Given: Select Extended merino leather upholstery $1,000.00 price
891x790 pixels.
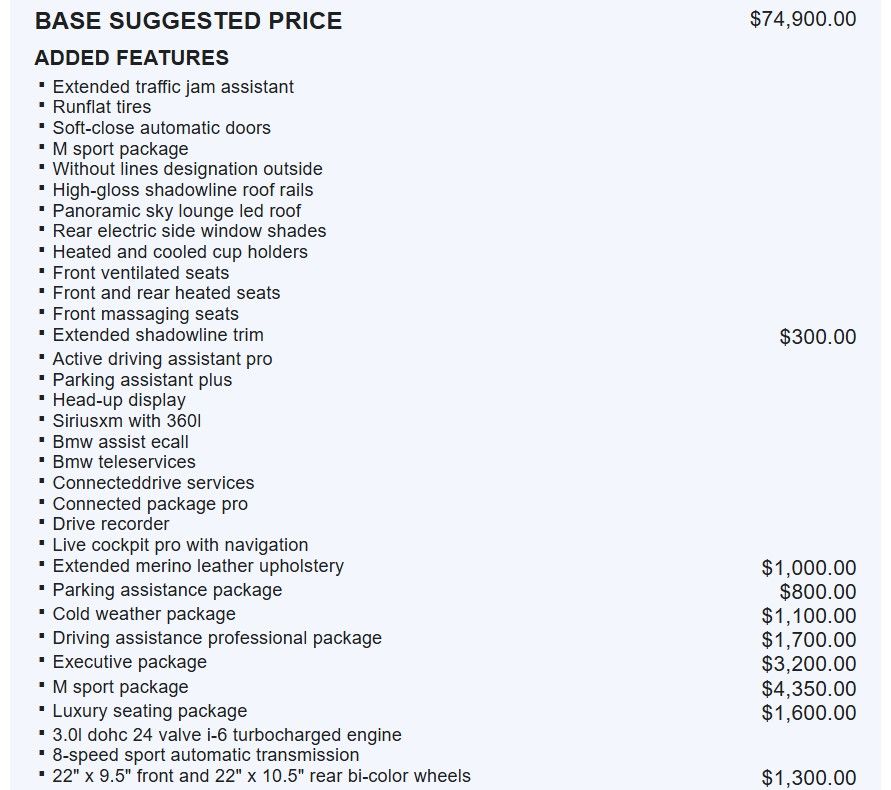Looking at the screenshot, I should 809,568.
